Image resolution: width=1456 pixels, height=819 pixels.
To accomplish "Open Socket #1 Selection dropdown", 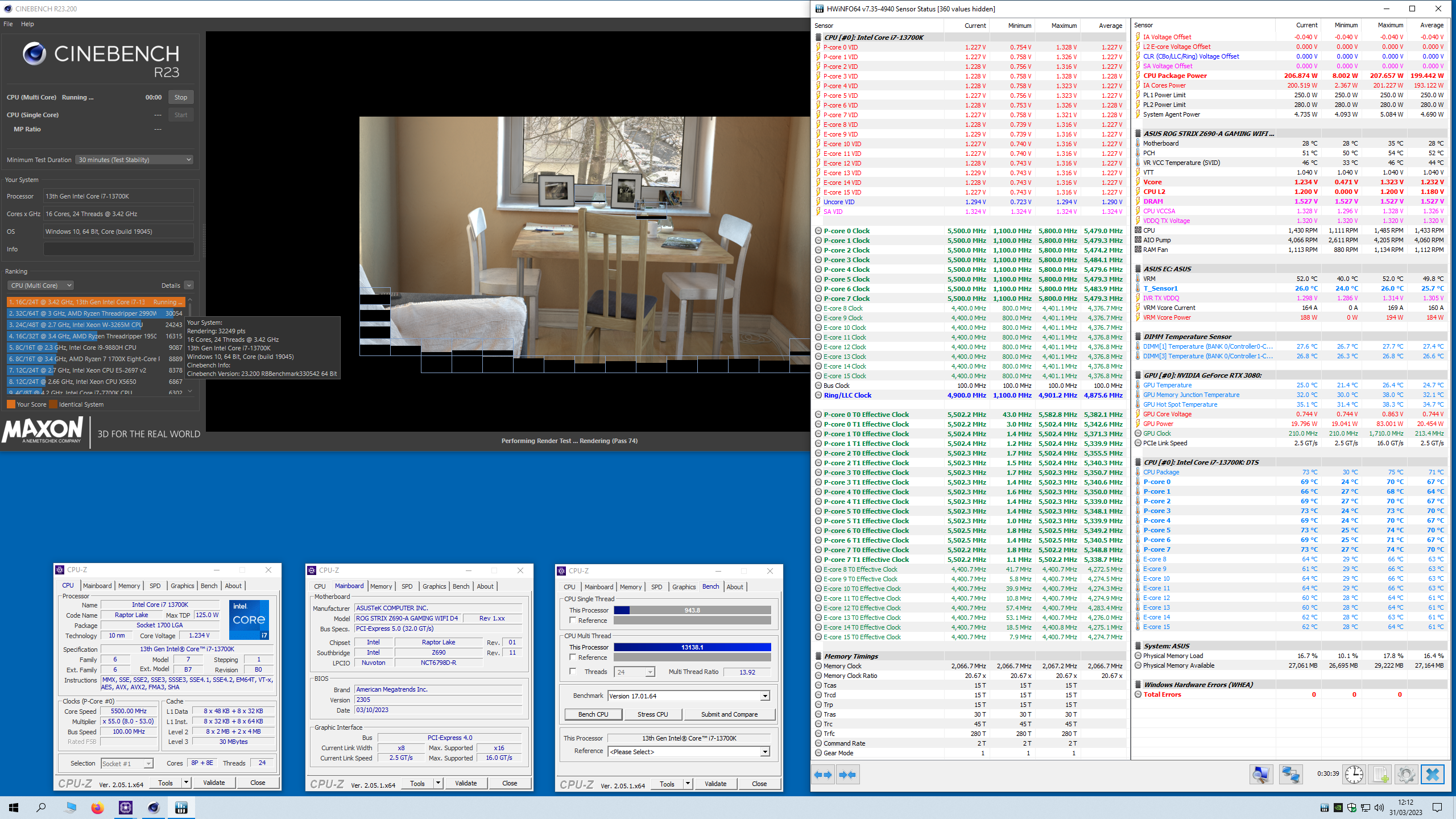I will [127, 764].
